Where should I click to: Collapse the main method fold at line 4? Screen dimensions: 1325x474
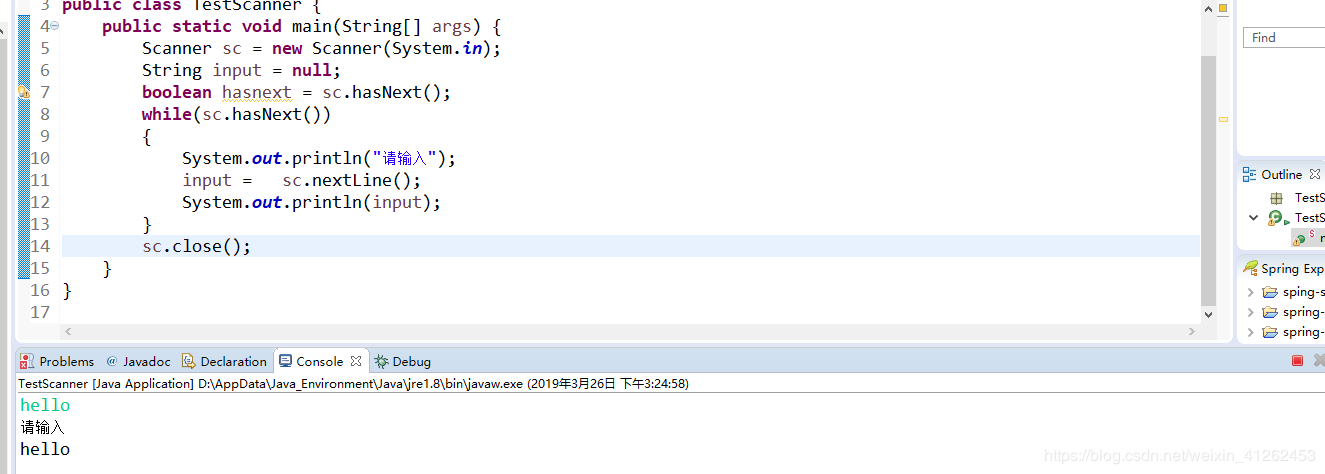(x=54, y=26)
